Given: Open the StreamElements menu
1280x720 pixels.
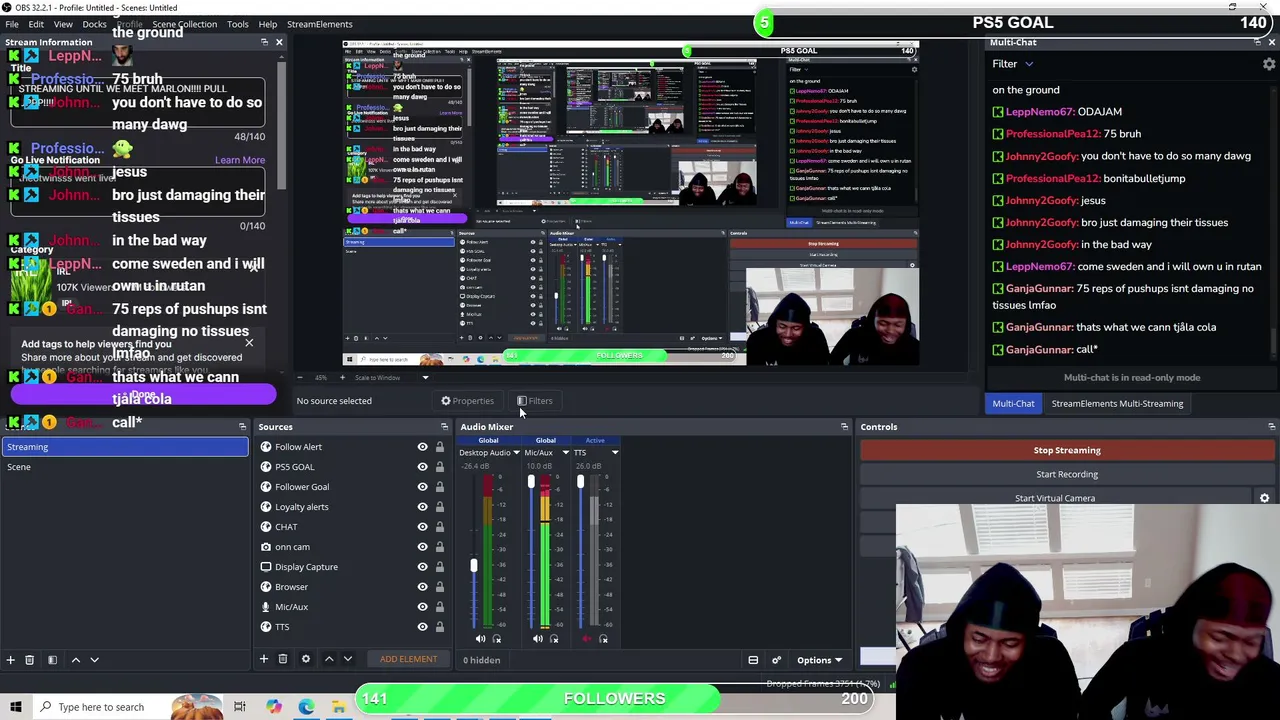Looking at the screenshot, I should click(x=319, y=24).
